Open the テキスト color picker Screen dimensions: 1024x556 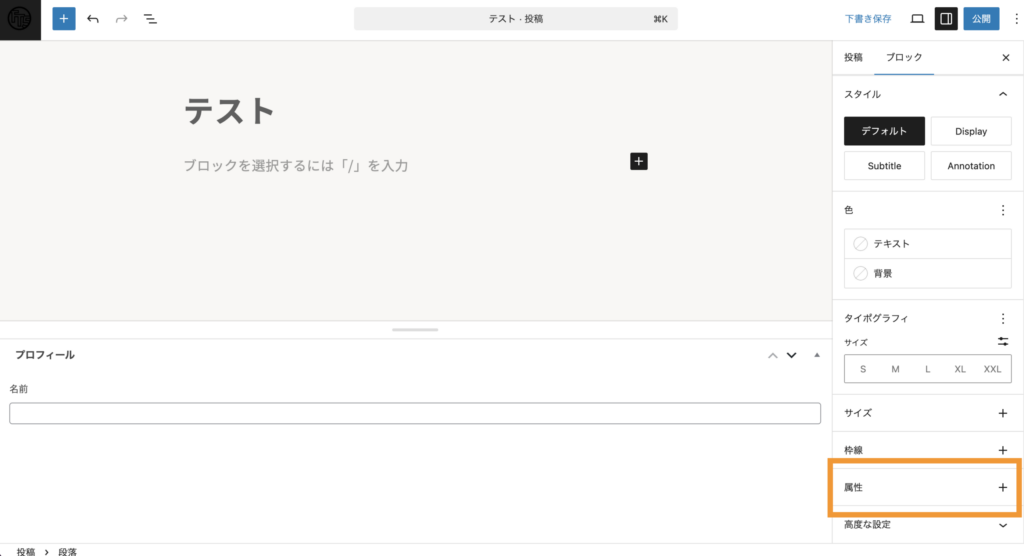[x=927, y=244]
